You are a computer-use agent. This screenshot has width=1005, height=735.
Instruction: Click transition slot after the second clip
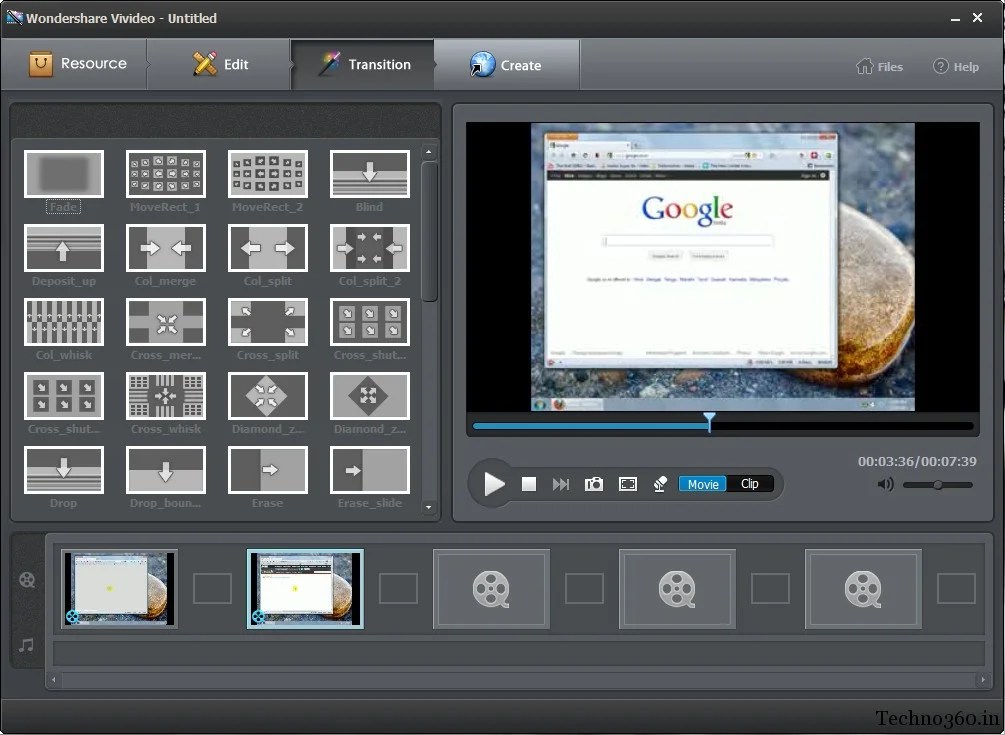tap(398, 588)
